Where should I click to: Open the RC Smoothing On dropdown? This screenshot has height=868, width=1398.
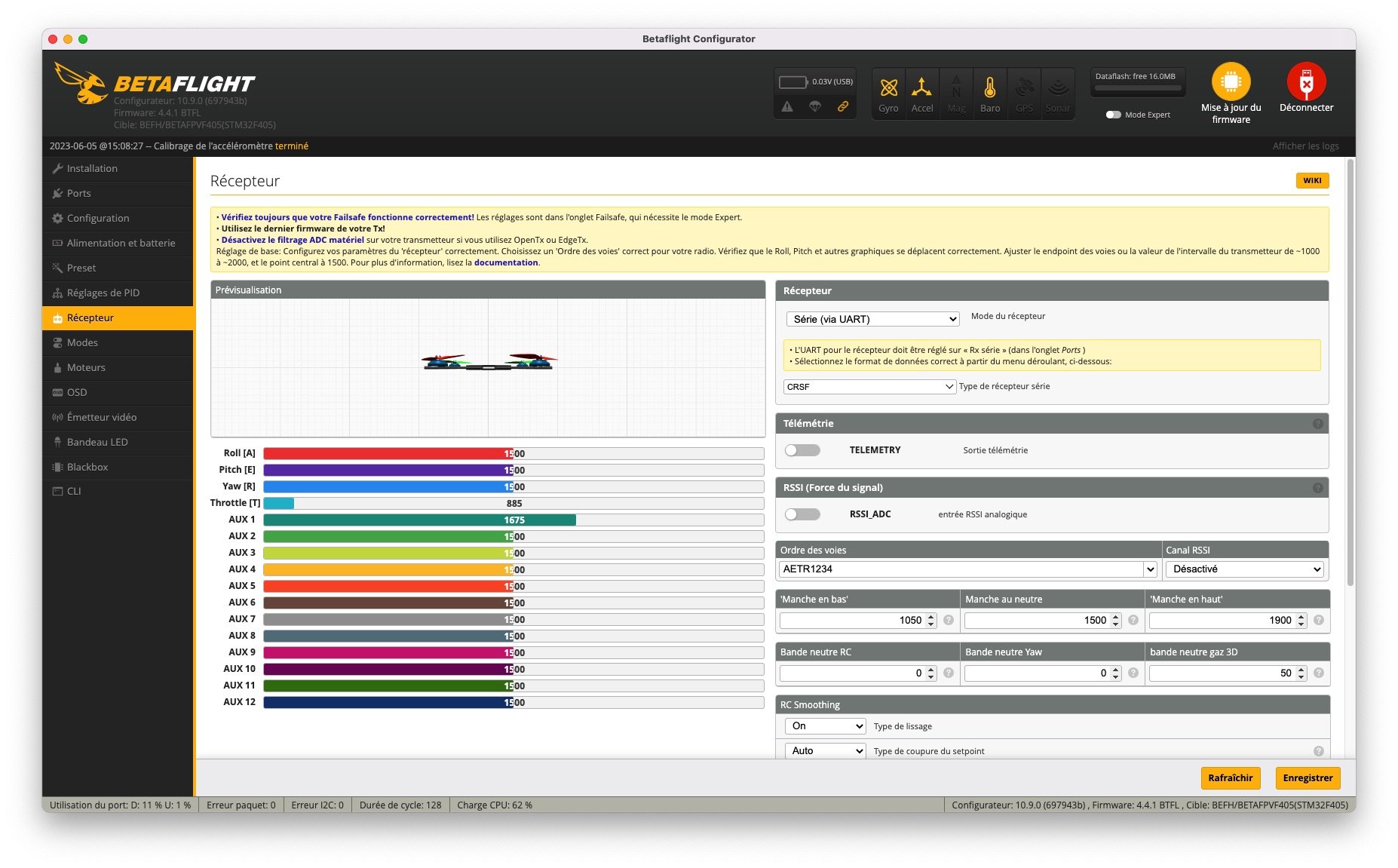[825, 725]
